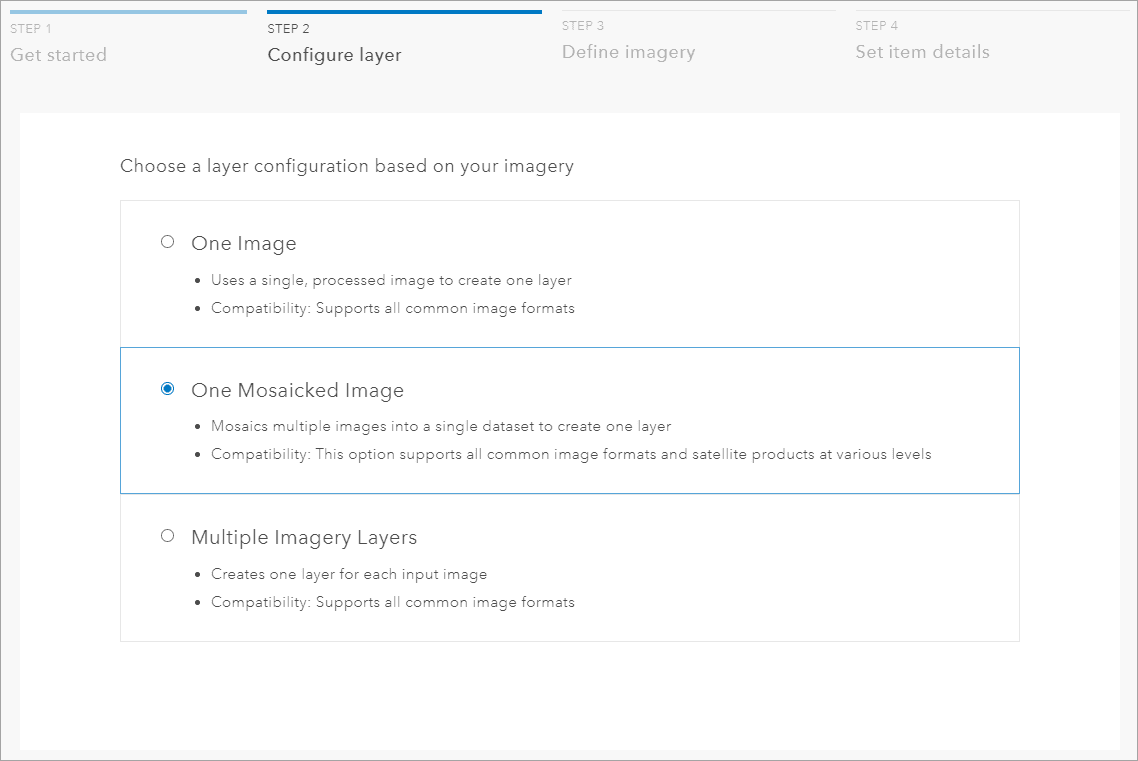Navigate to Set item details step
This screenshot has width=1138, height=761.
pyautogui.click(x=922, y=52)
